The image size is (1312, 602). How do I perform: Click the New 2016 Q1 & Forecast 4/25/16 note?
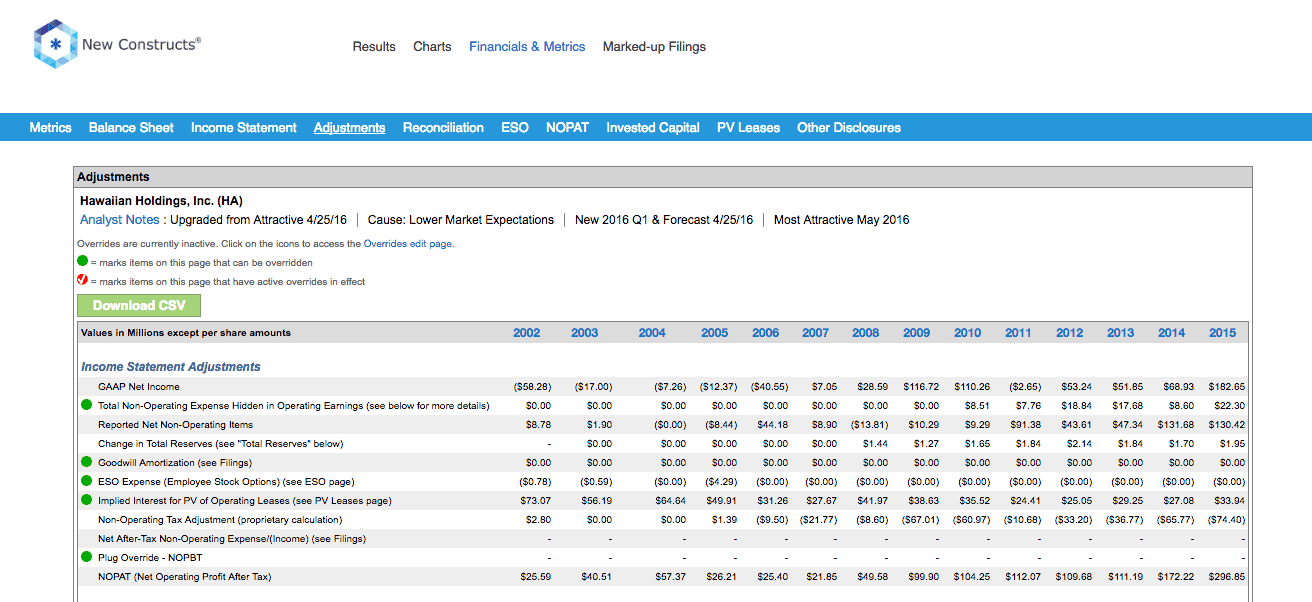[x=664, y=220]
